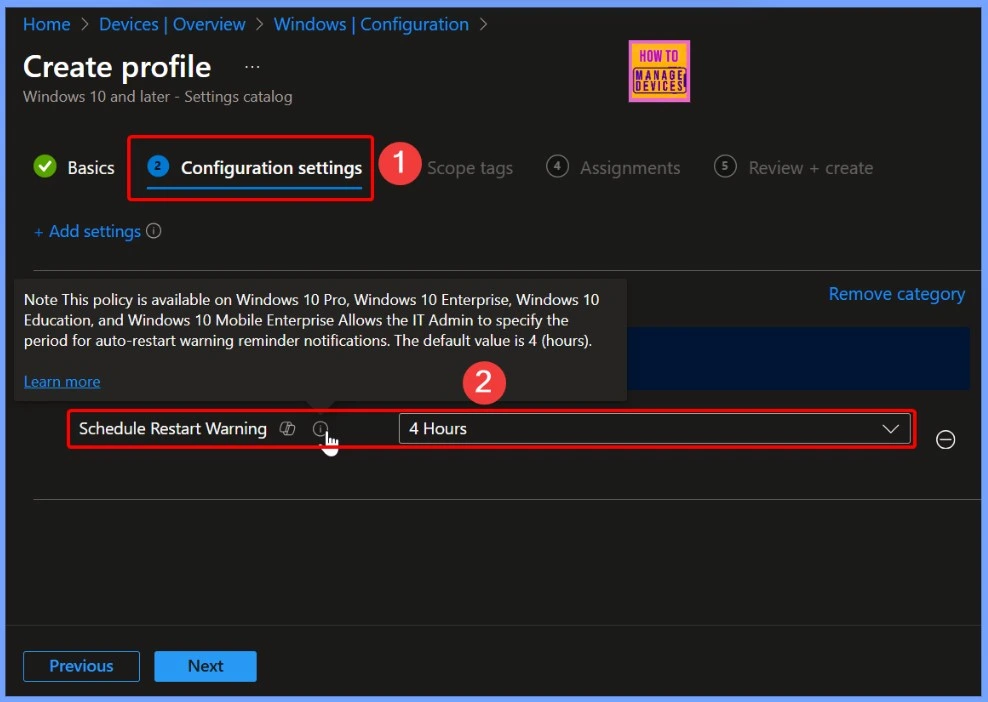Open the Review + create step

coord(810,168)
